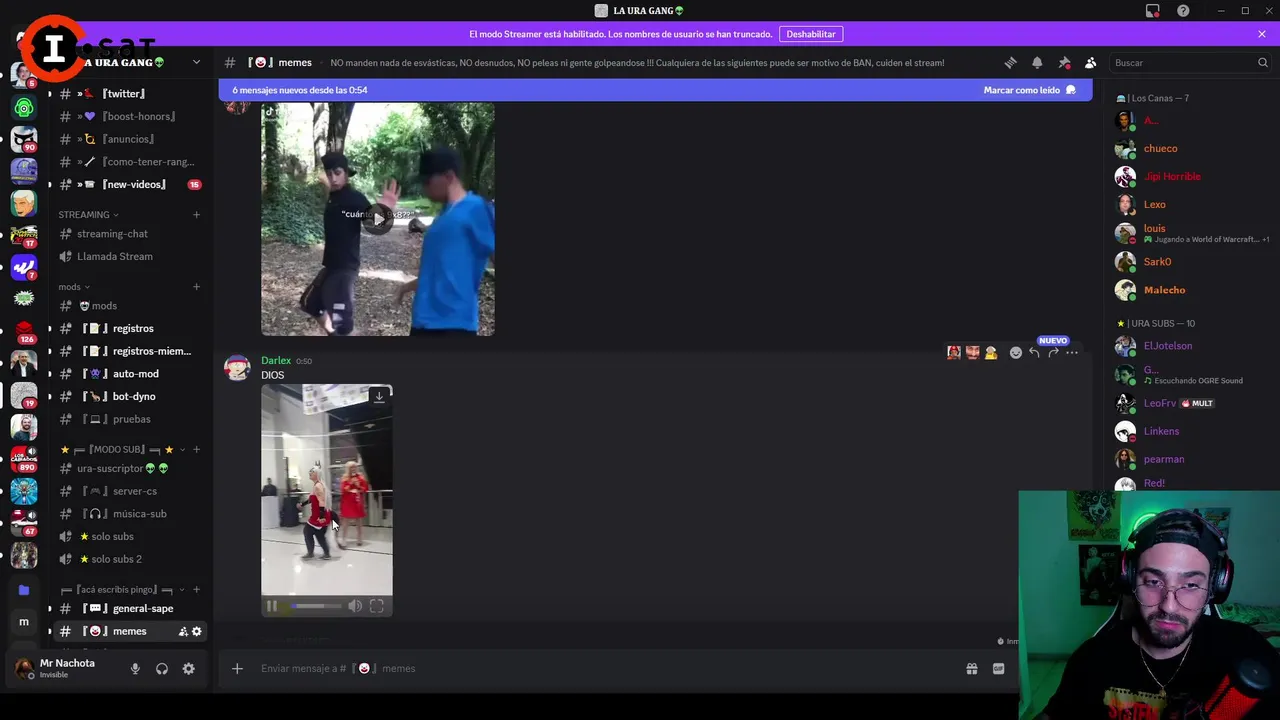The width and height of the screenshot is (1280, 720).
Task: Play the TikTok video thumbnail above
Action: pyautogui.click(x=377, y=218)
